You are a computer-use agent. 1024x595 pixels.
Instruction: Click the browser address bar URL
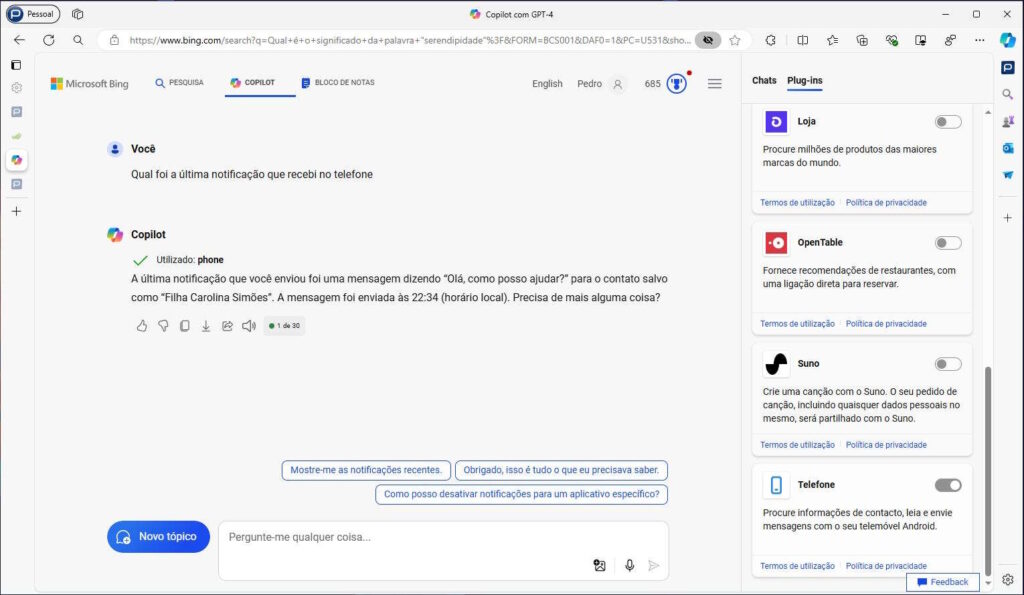click(x=409, y=40)
